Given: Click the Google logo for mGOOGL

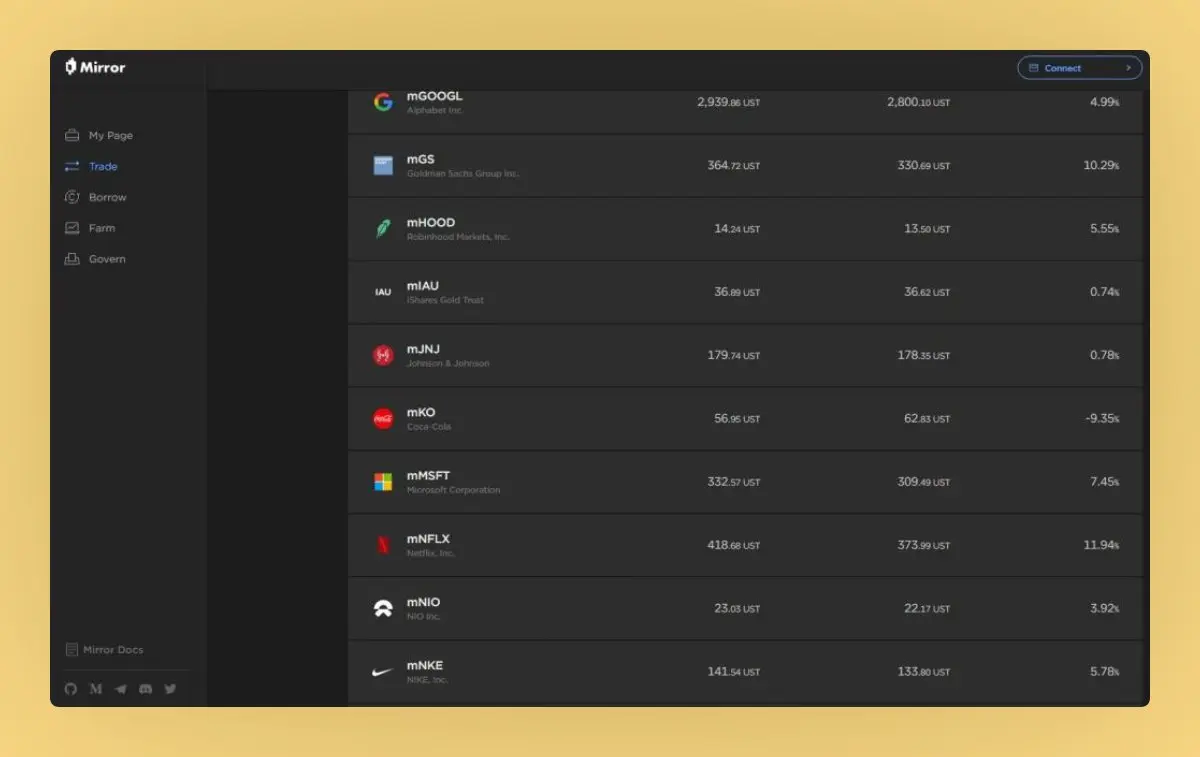Looking at the screenshot, I should 383,102.
